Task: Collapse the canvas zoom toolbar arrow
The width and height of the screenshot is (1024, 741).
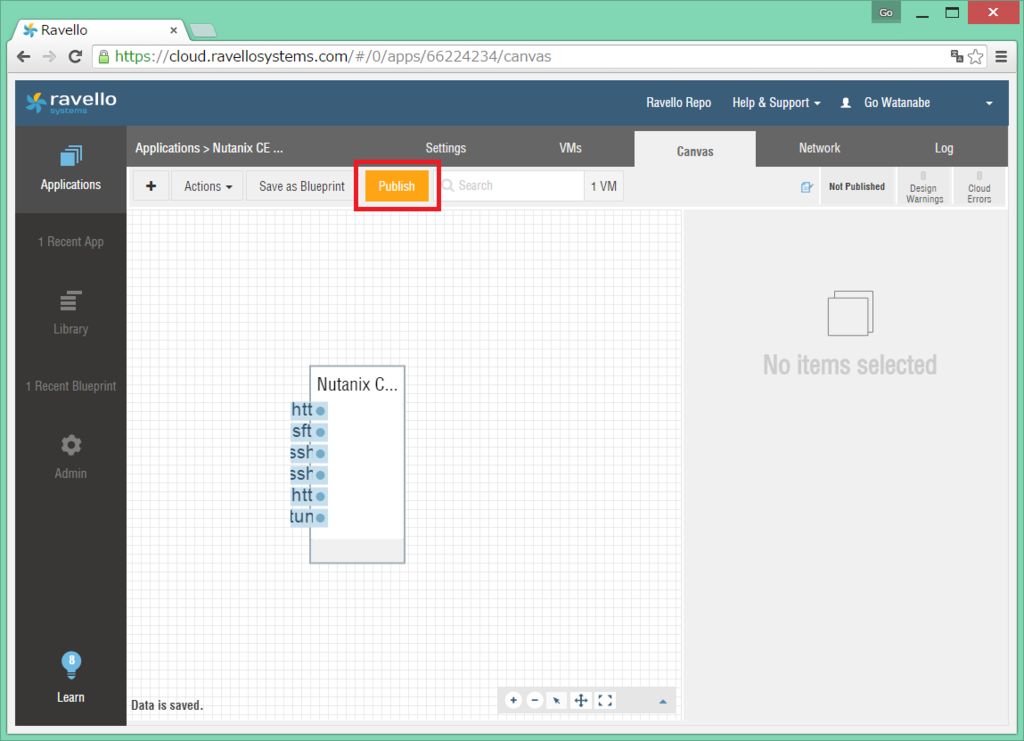Action: [x=663, y=702]
